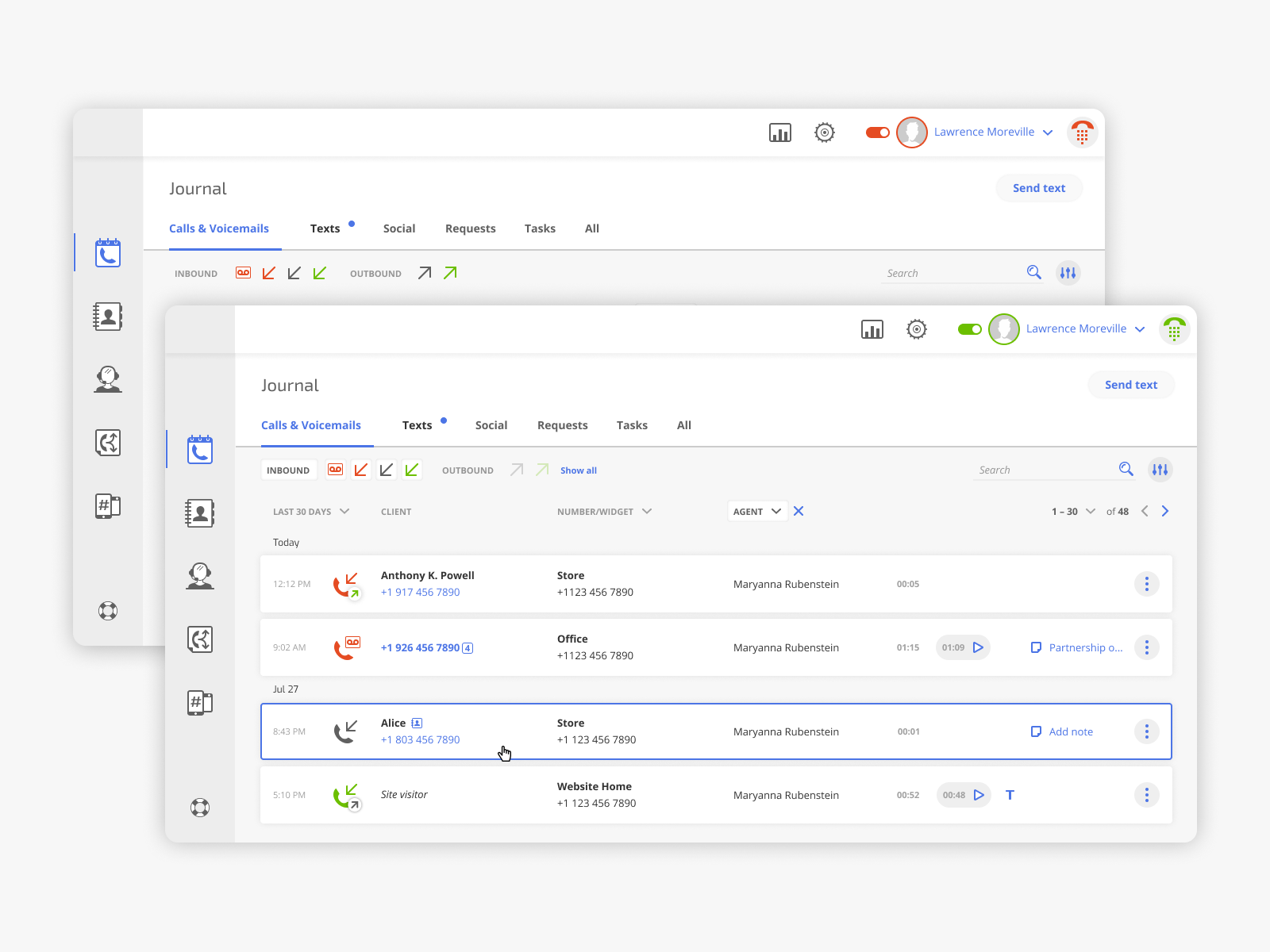This screenshot has width=1270, height=952.
Task: Open the green dial pad phone icon
Action: (x=1174, y=329)
